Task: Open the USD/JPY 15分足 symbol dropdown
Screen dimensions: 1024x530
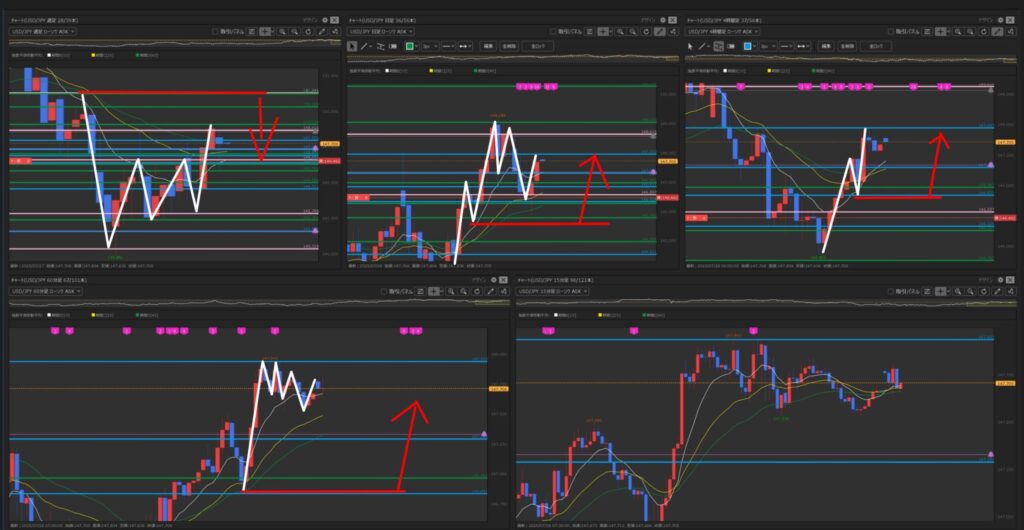Action: pyautogui.click(x=552, y=291)
